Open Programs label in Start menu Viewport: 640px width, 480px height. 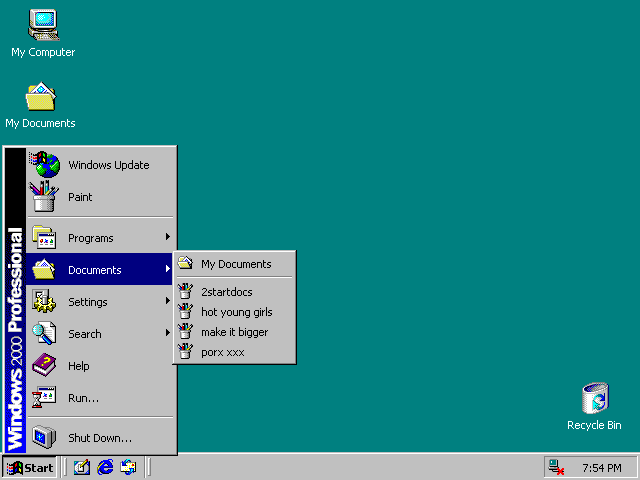coord(91,238)
